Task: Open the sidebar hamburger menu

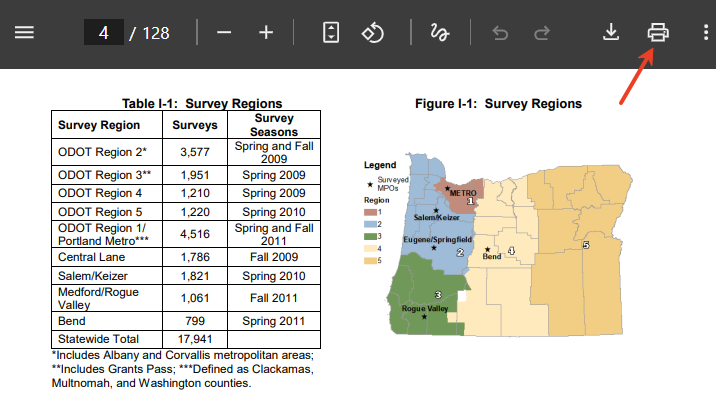Action: [x=24, y=32]
